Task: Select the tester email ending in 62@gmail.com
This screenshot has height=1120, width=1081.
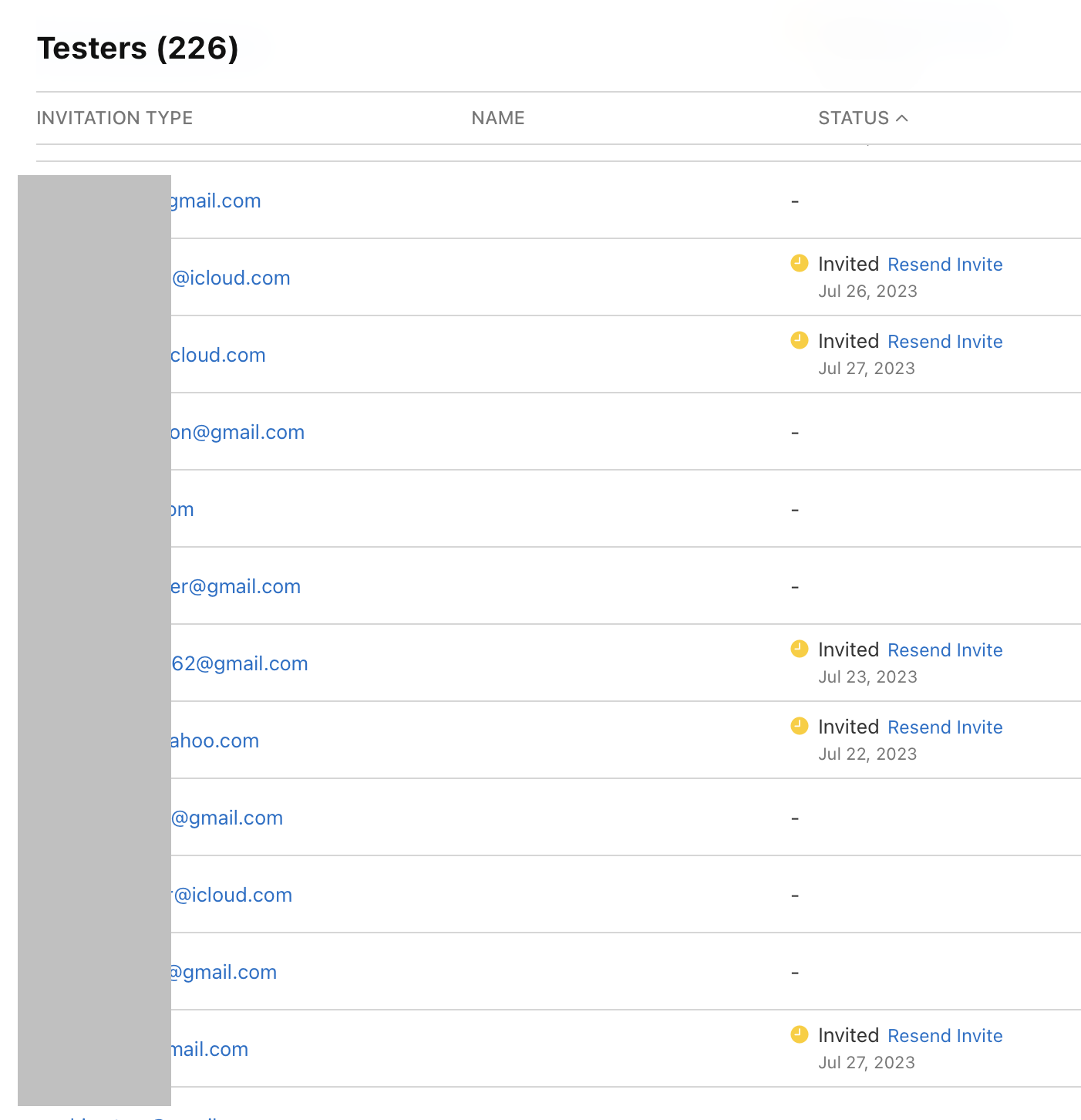Action: pos(240,663)
